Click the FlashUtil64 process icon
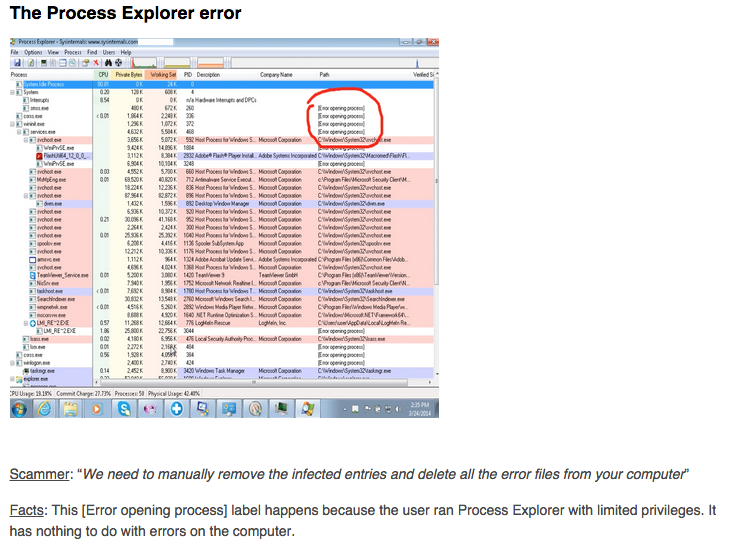The width and height of the screenshot is (729, 554). click(x=38, y=156)
